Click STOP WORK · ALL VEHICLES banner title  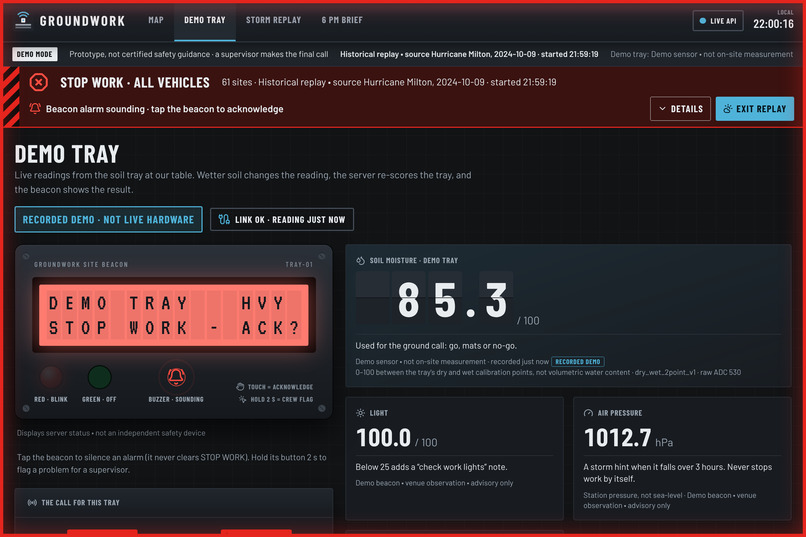[135, 82]
